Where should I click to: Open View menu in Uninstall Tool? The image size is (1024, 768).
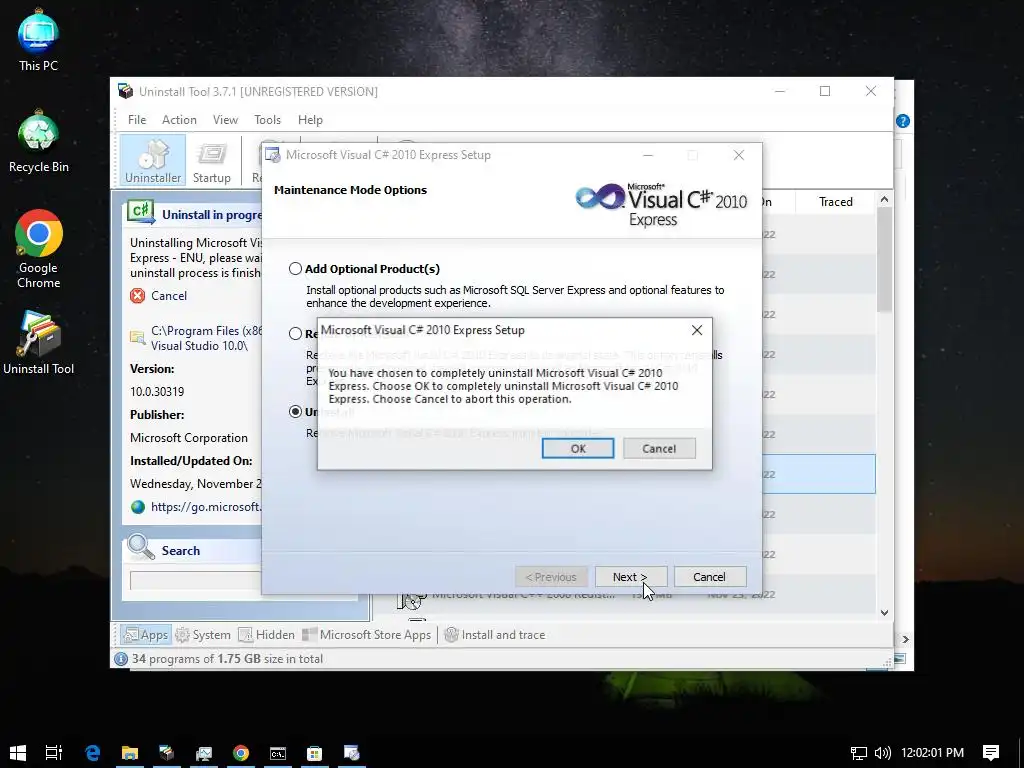(x=225, y=120)
